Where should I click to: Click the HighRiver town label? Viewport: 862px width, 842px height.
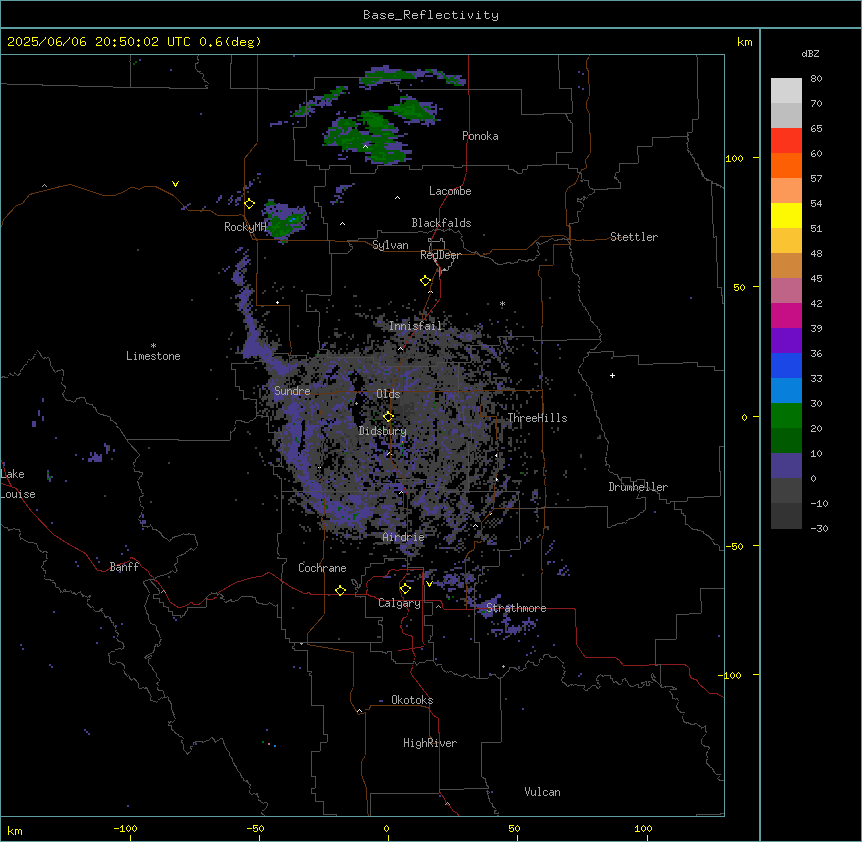point(430,743)
